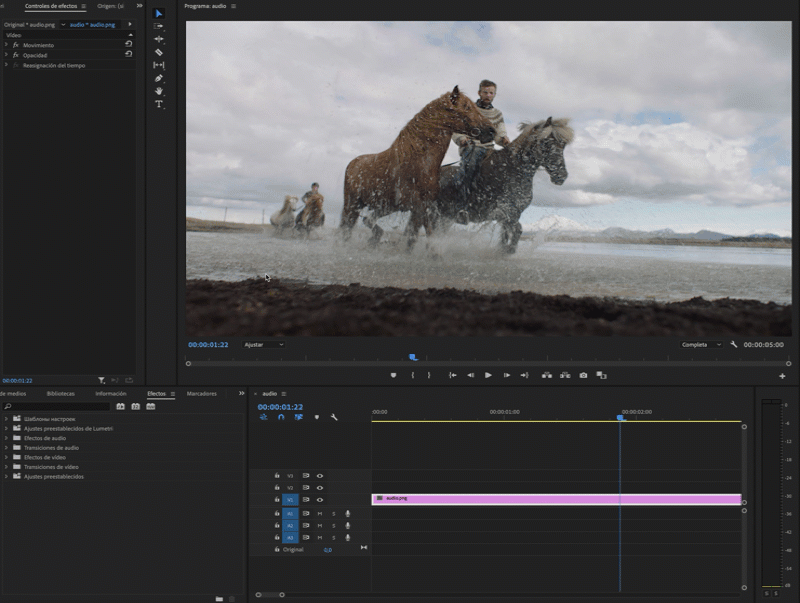Open the Completa playback resolution dropdown
This screenshot has height=603, width=800.
coord(700,345)
